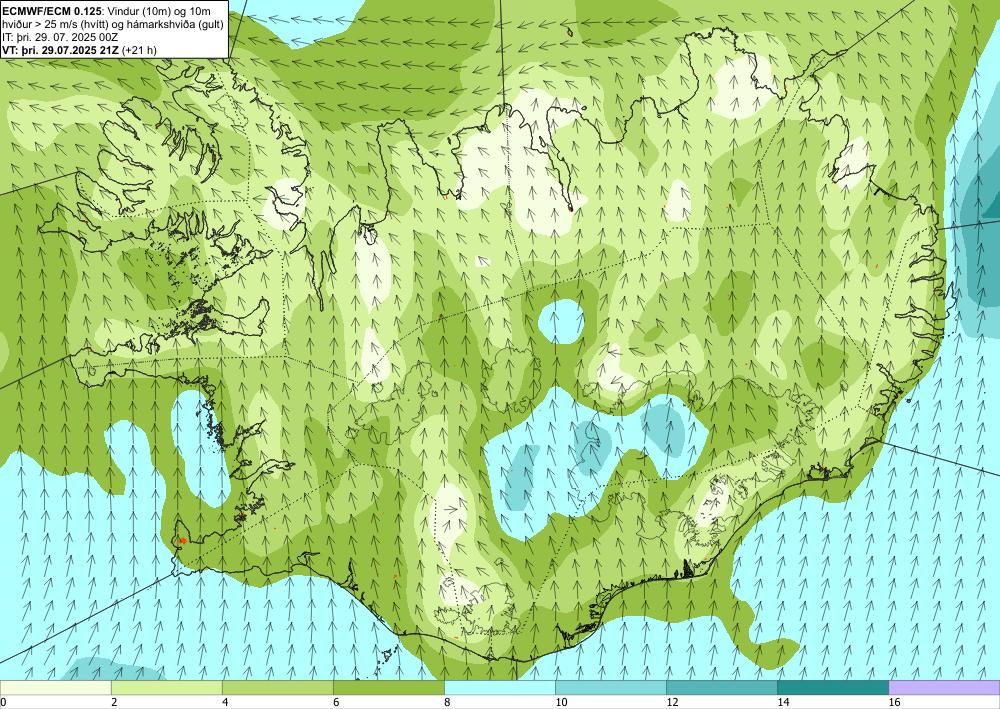The height and width of the screenshot is (709, 1000).
Task: Click the medium green 4–6 legend color
Action: pyautogui.click(x=277, y=688)
